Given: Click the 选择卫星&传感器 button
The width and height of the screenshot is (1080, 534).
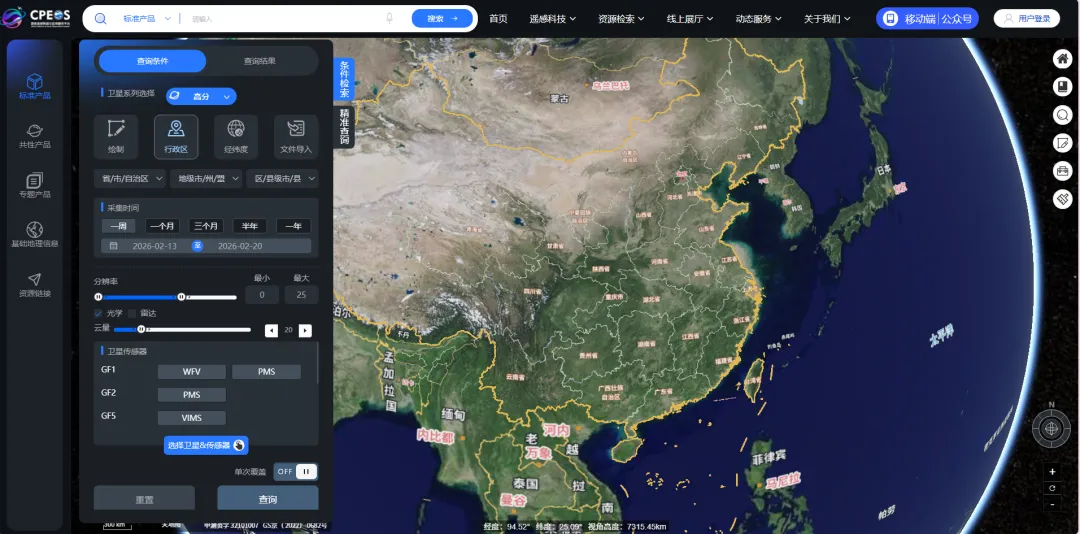Looking at the screenshot, I should (206, 445).
